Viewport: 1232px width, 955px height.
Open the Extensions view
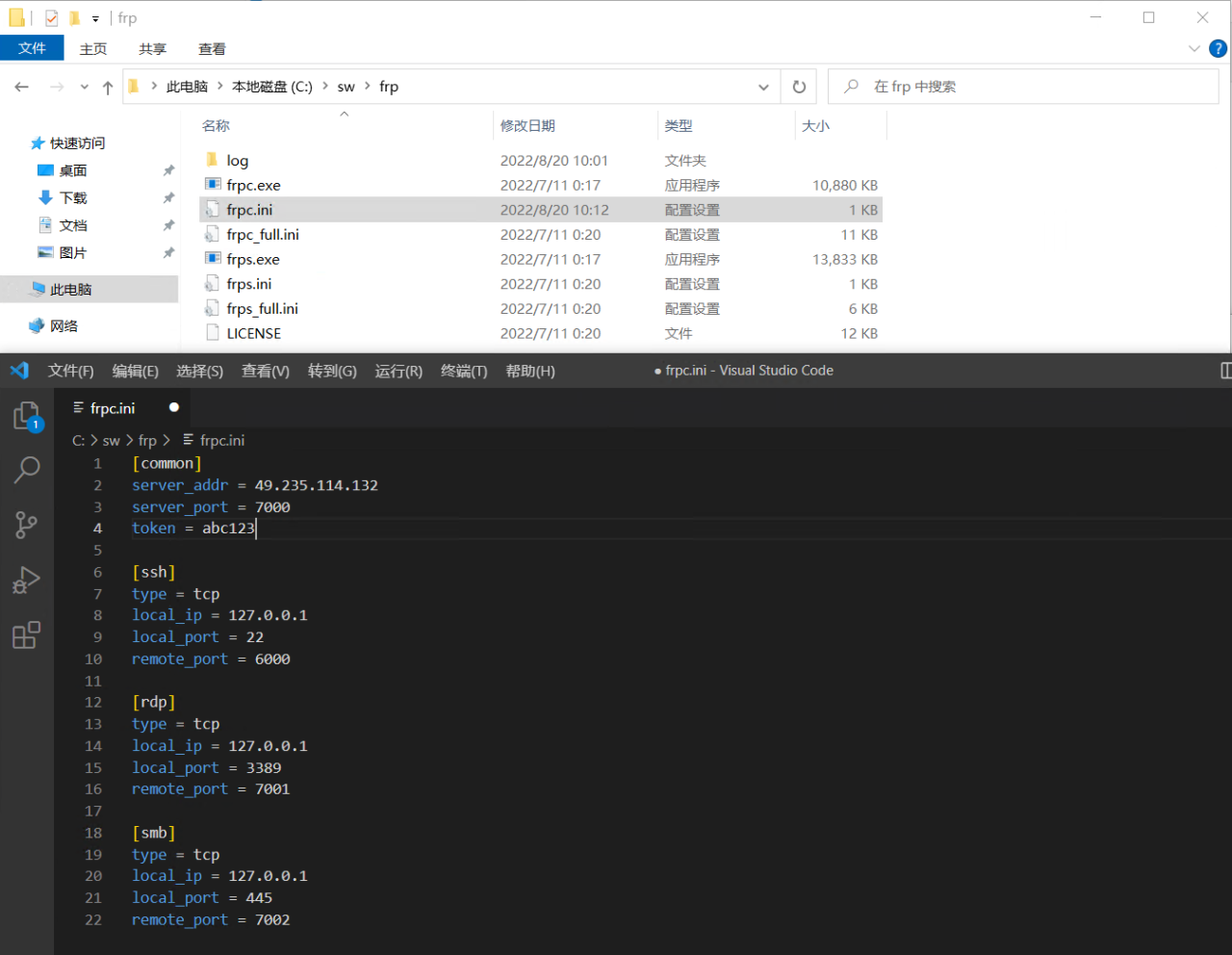pyautogui.click(x=26, y=635)
